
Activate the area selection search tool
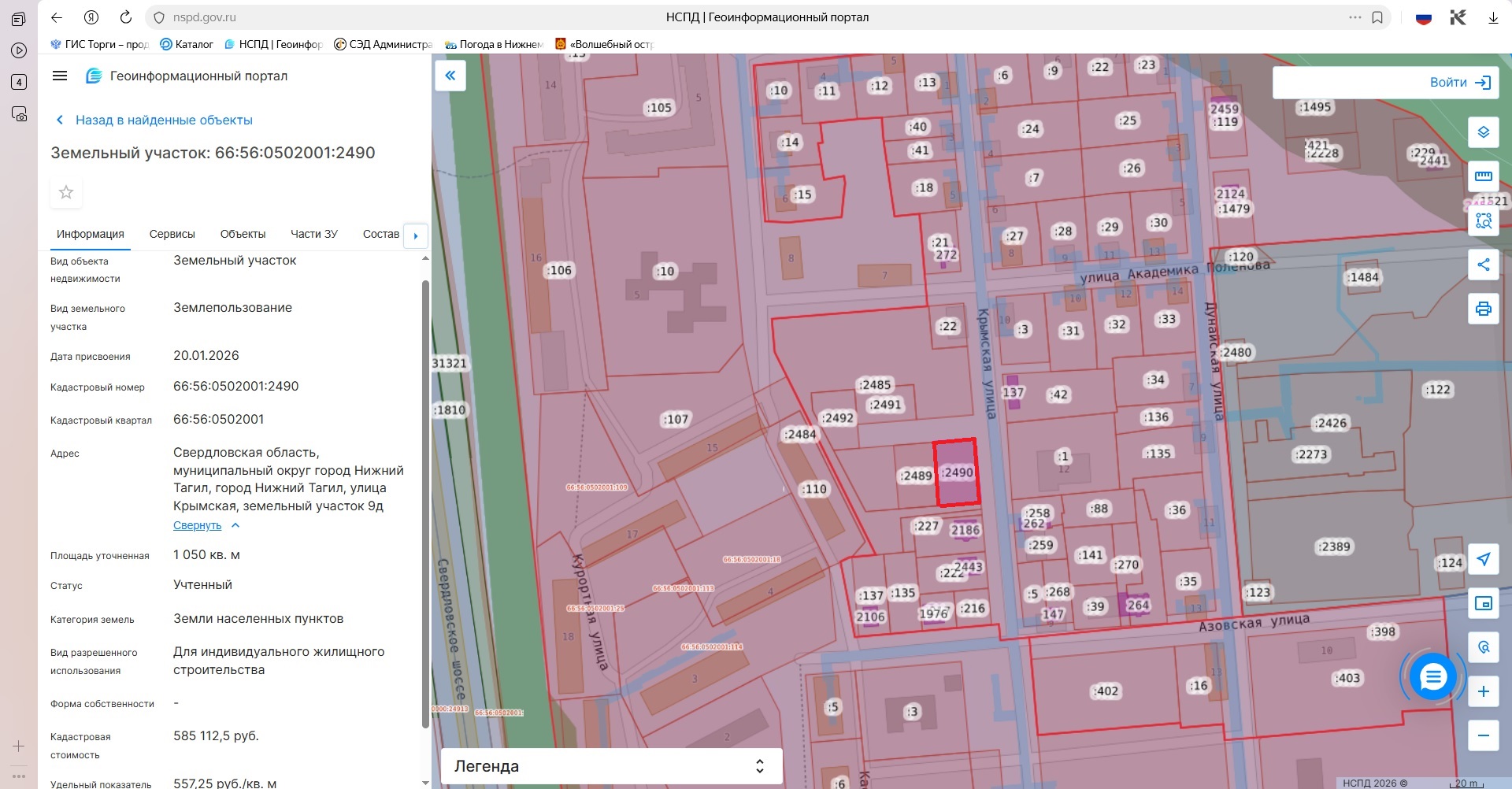click(1483, 220)
